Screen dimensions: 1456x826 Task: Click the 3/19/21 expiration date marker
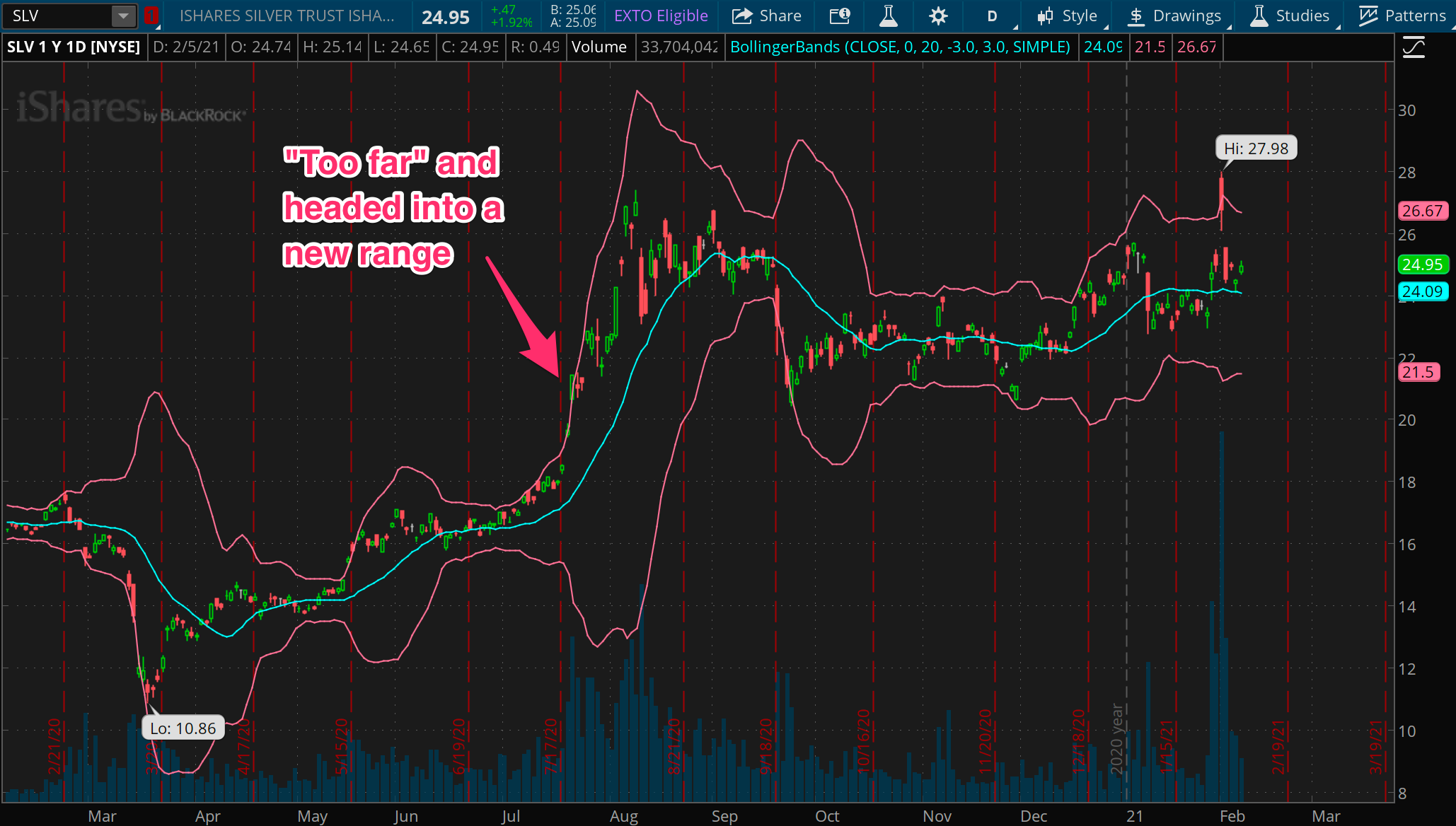tap(1375, 747)
